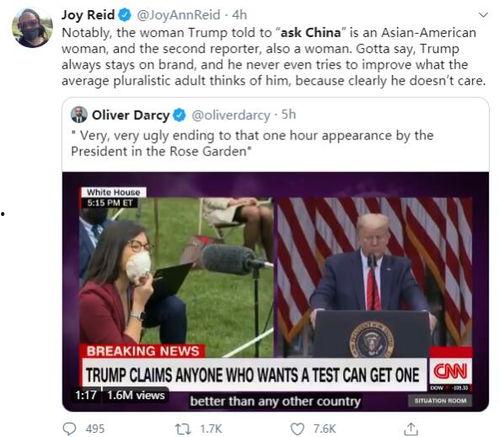Viewport: 499px width, 437px height.
Task: Open the quoted tweet text
Action: point(252,143)
